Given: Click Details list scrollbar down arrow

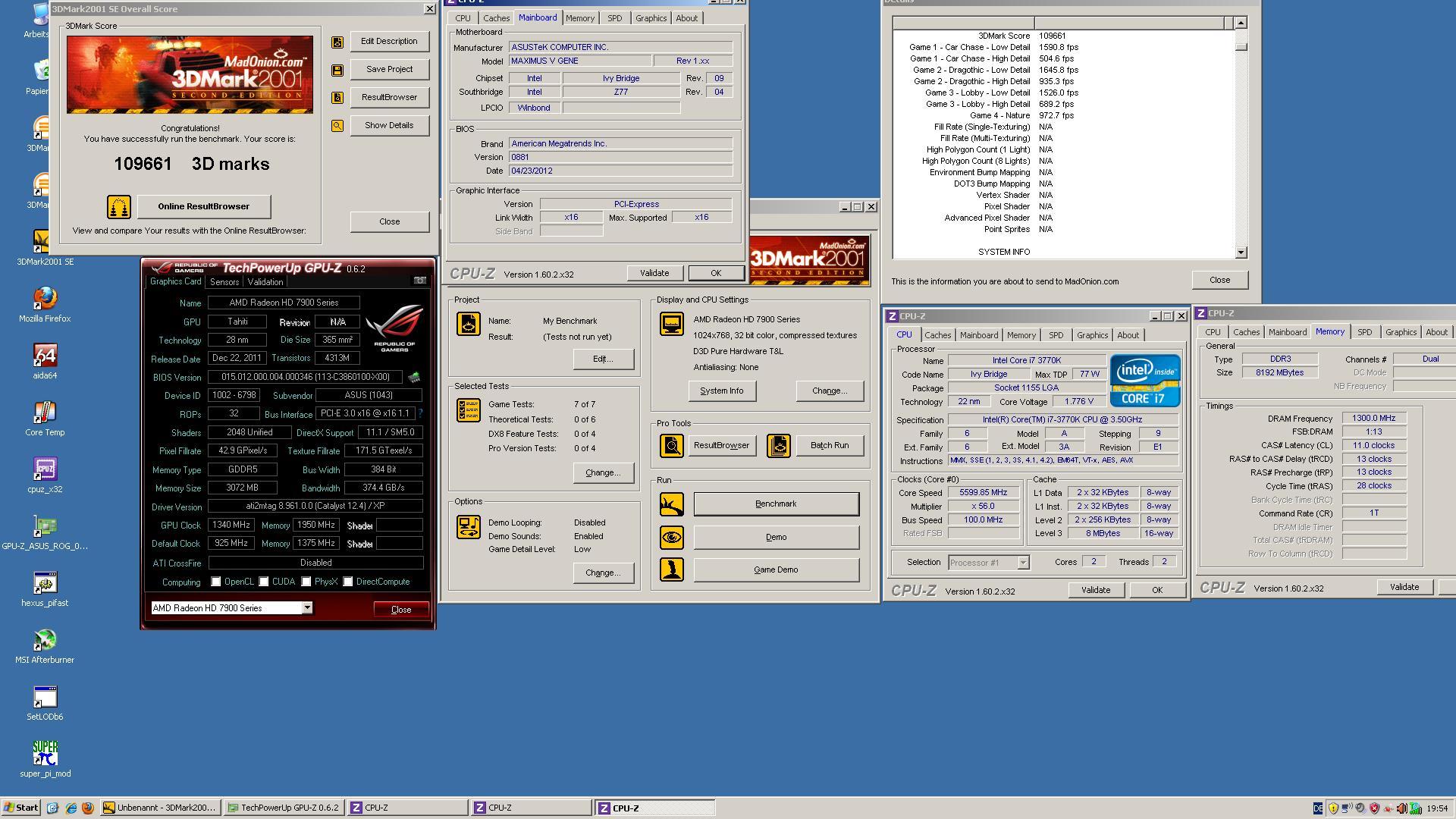Looking at the screenshot, I should [x=1241, y=253].
